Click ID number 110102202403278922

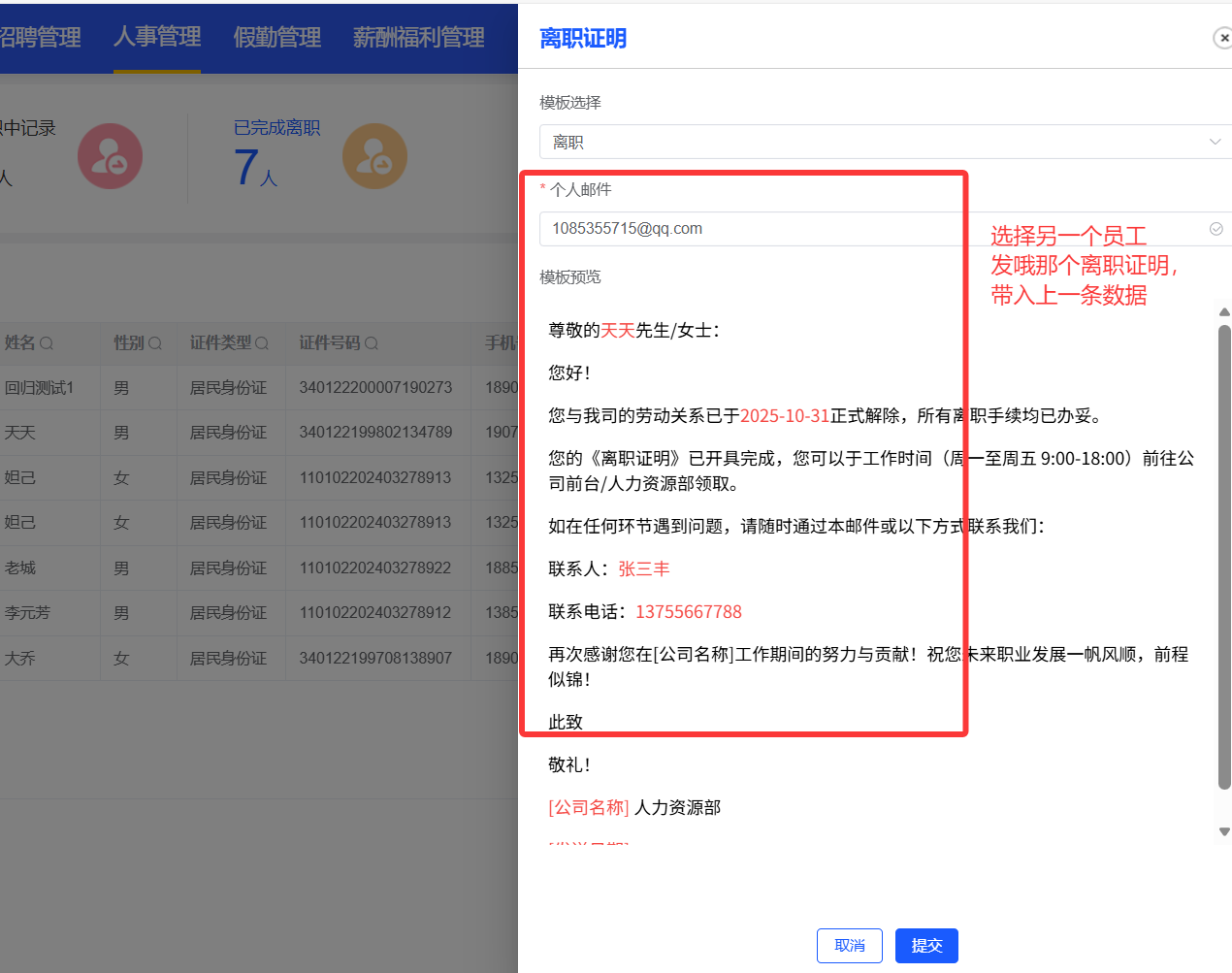point(375,568)
